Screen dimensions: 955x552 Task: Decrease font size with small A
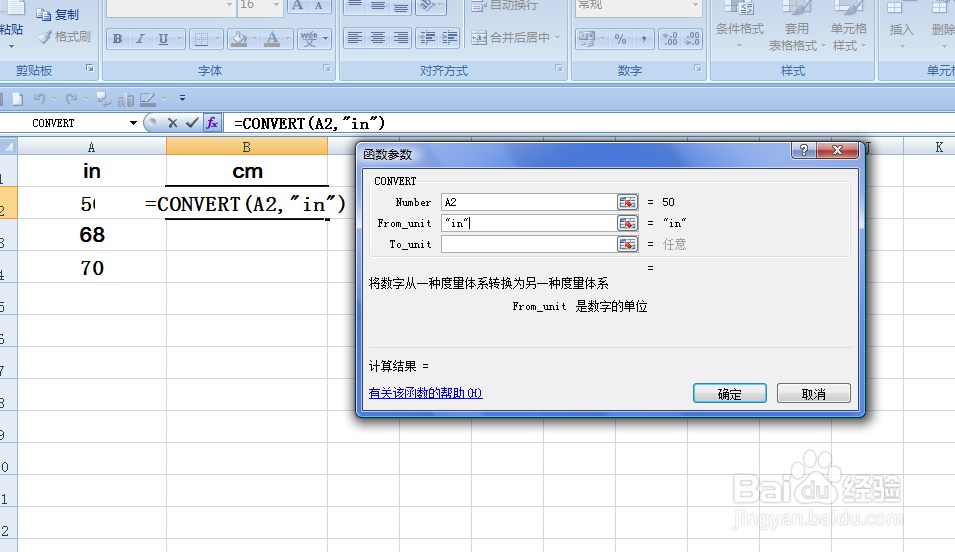(319, 5)
